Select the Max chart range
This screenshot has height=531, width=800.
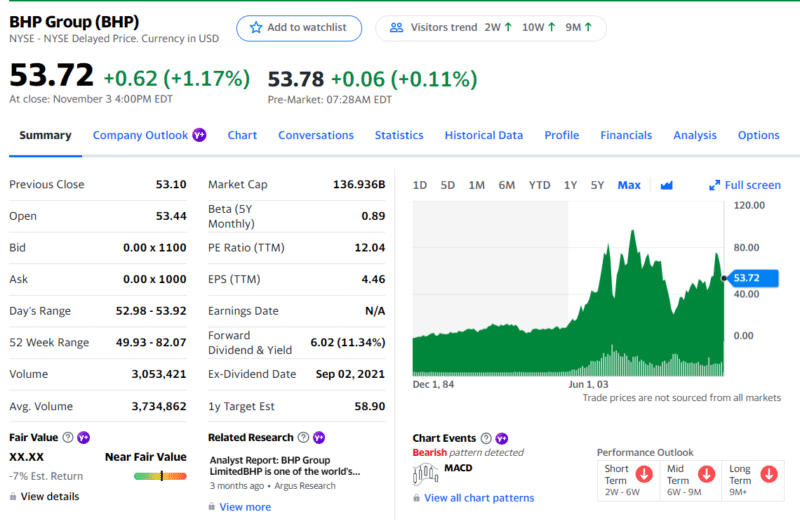[x=629, y=185]
